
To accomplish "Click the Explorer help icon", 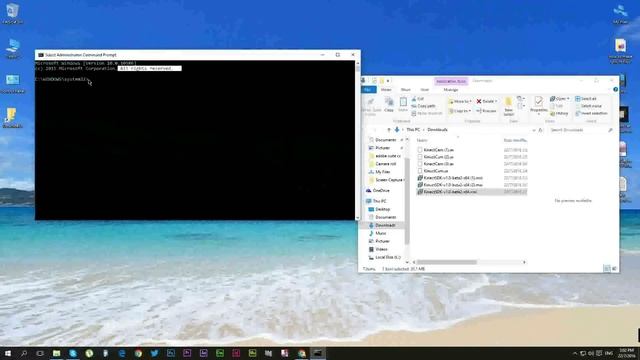I will point(615,89).
